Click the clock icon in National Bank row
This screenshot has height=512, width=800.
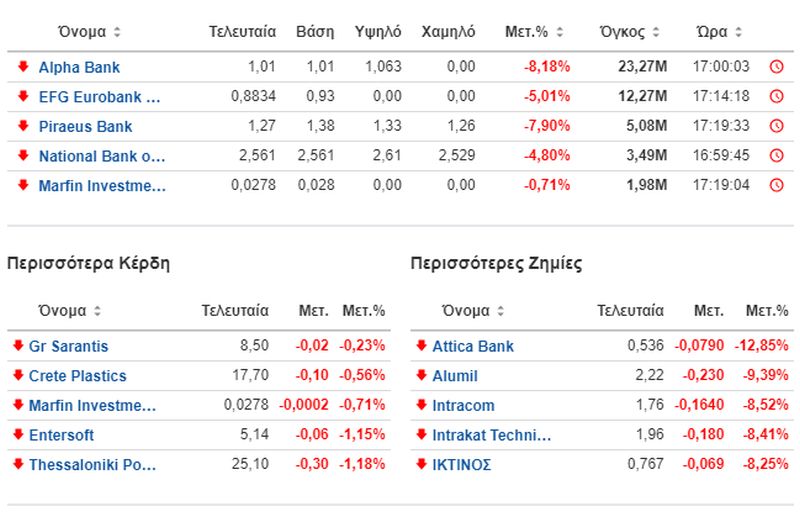click(x=776, y=156)
